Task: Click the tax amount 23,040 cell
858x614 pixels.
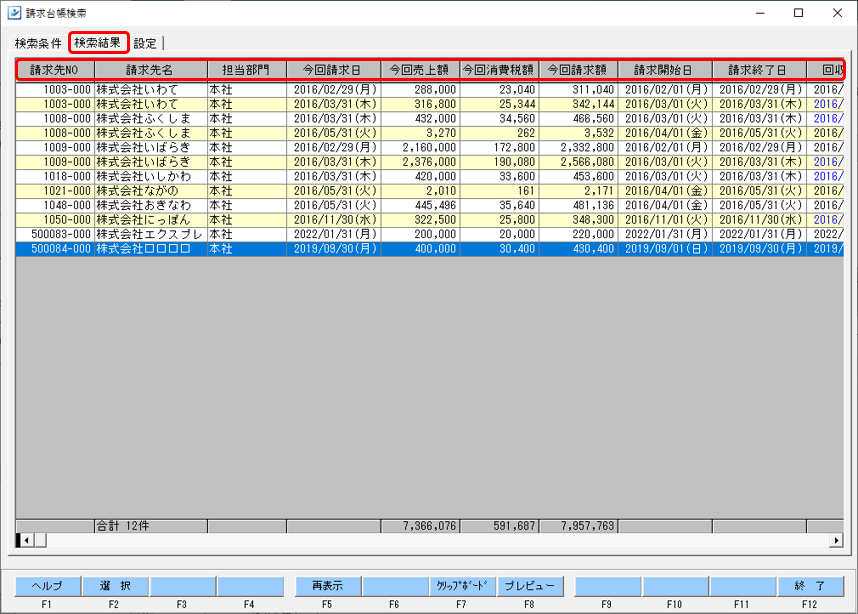Action: point(499,89)
